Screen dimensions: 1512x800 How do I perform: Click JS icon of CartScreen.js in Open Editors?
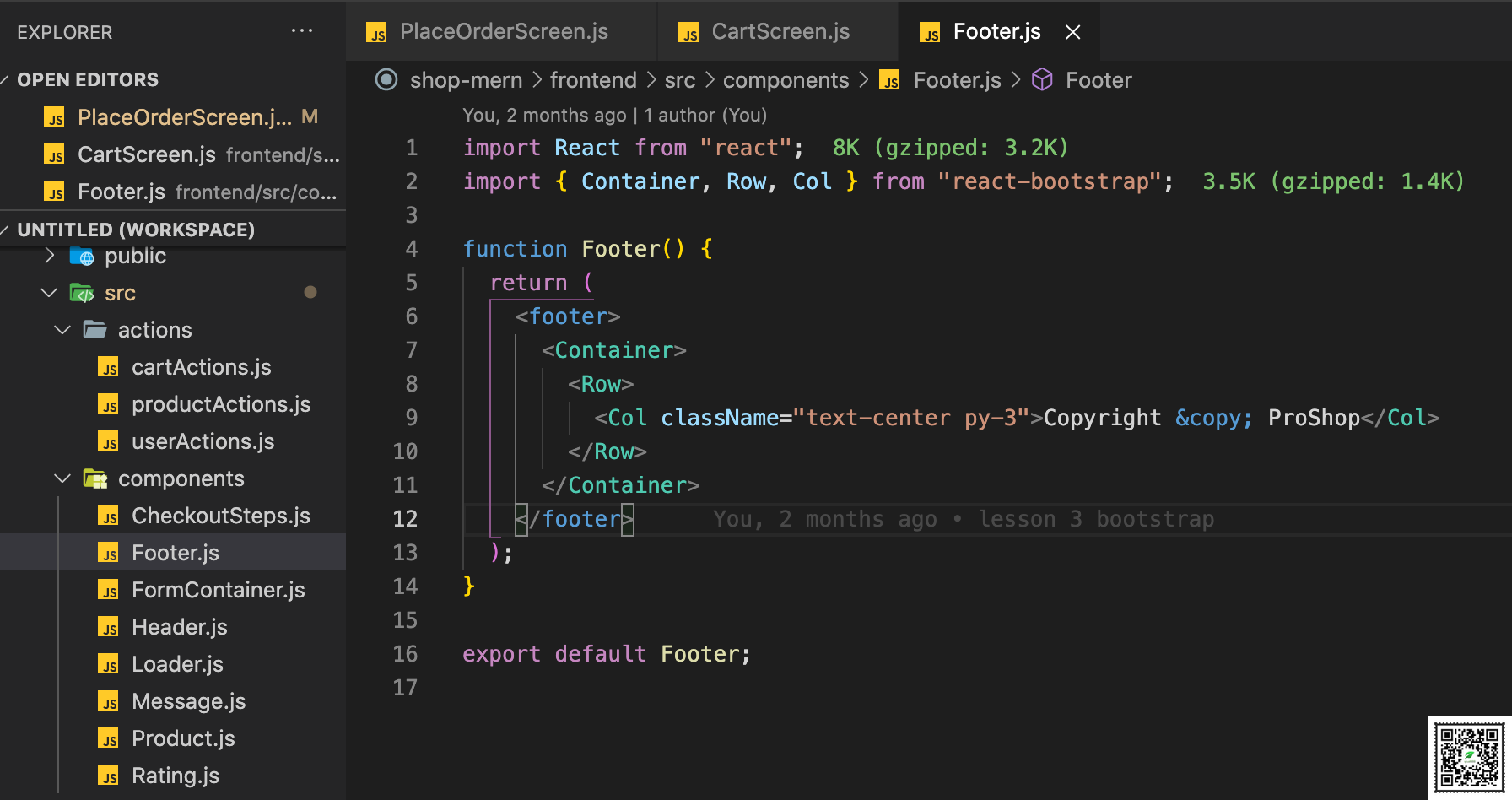pyautogui.click(x=54, y=154)
